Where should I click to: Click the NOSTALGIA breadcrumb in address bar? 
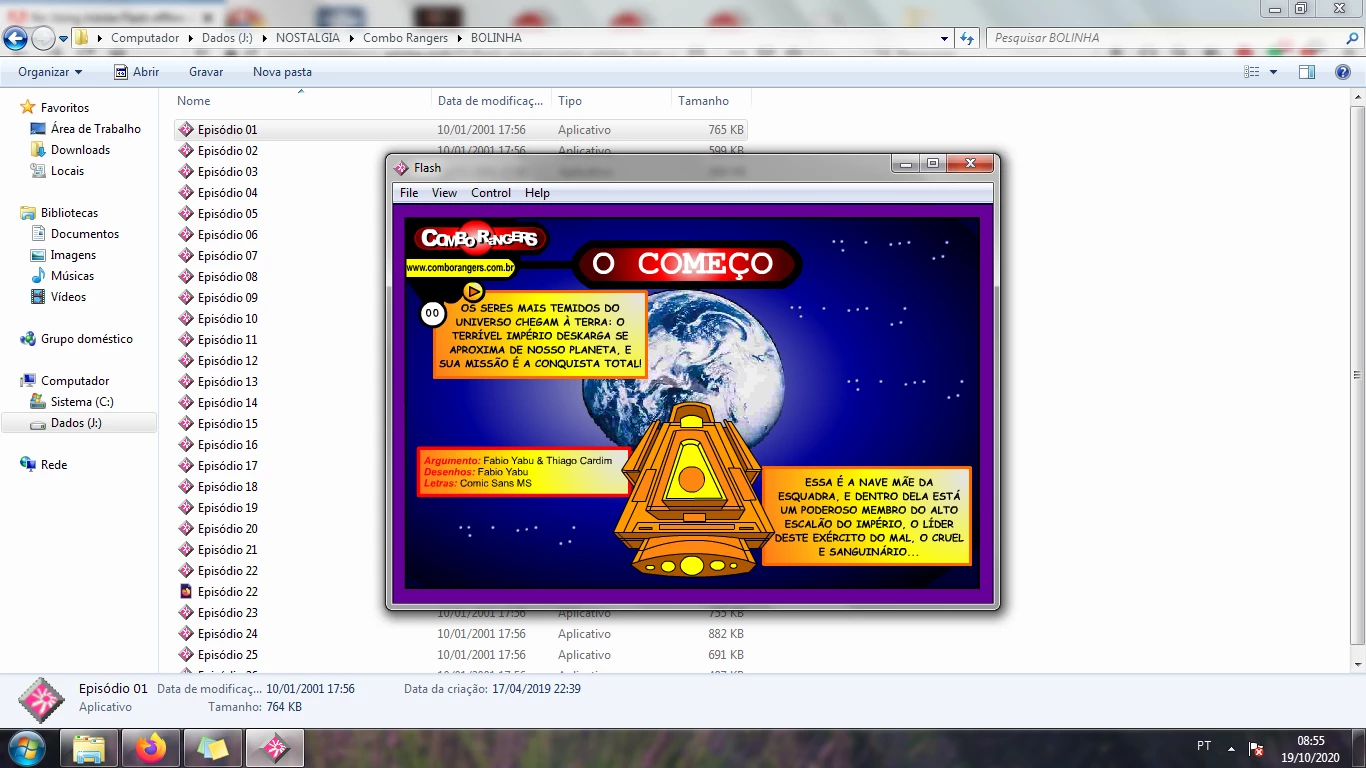(x=310, y=38)
